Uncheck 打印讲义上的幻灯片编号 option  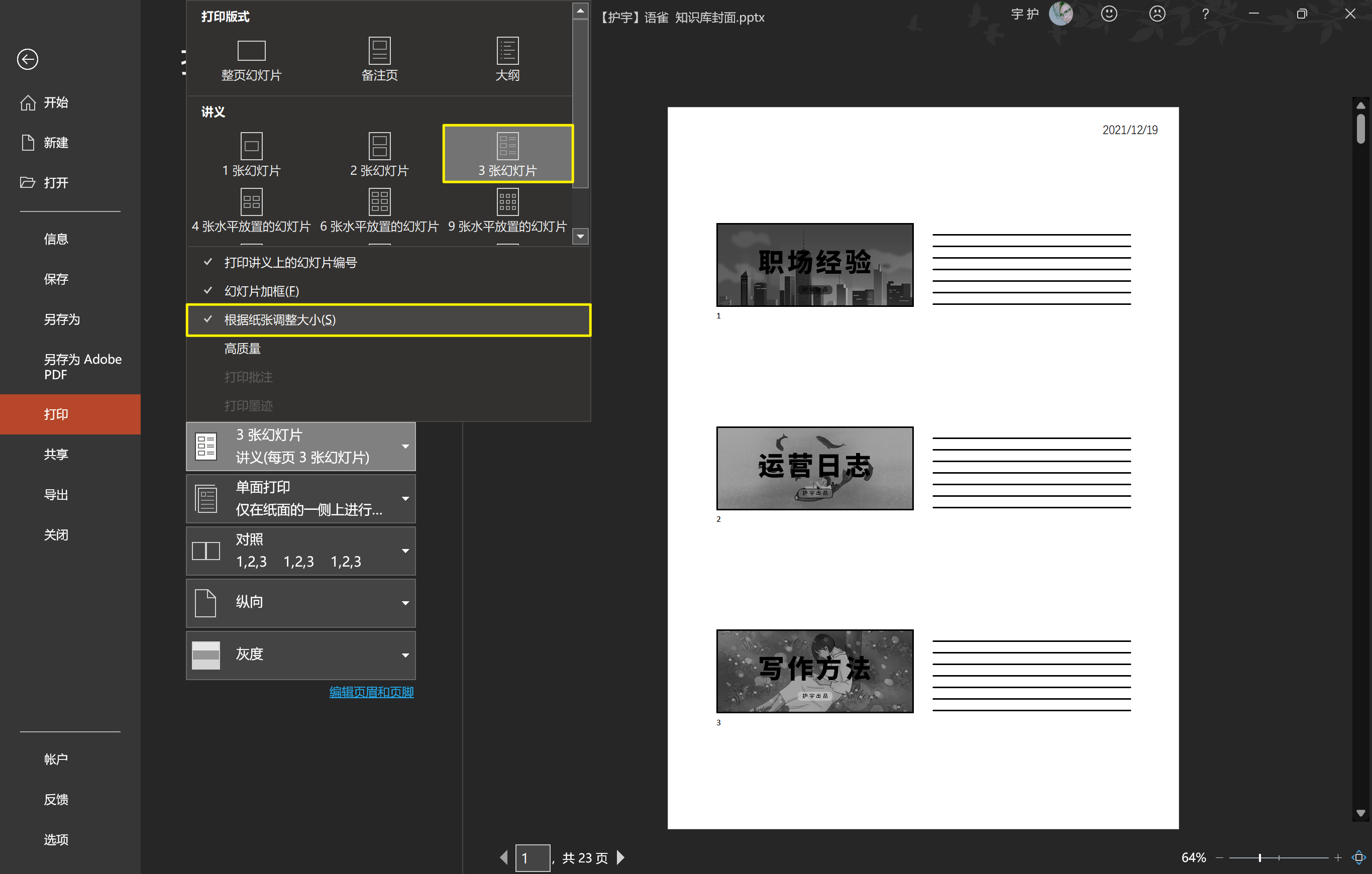[290, 263]
